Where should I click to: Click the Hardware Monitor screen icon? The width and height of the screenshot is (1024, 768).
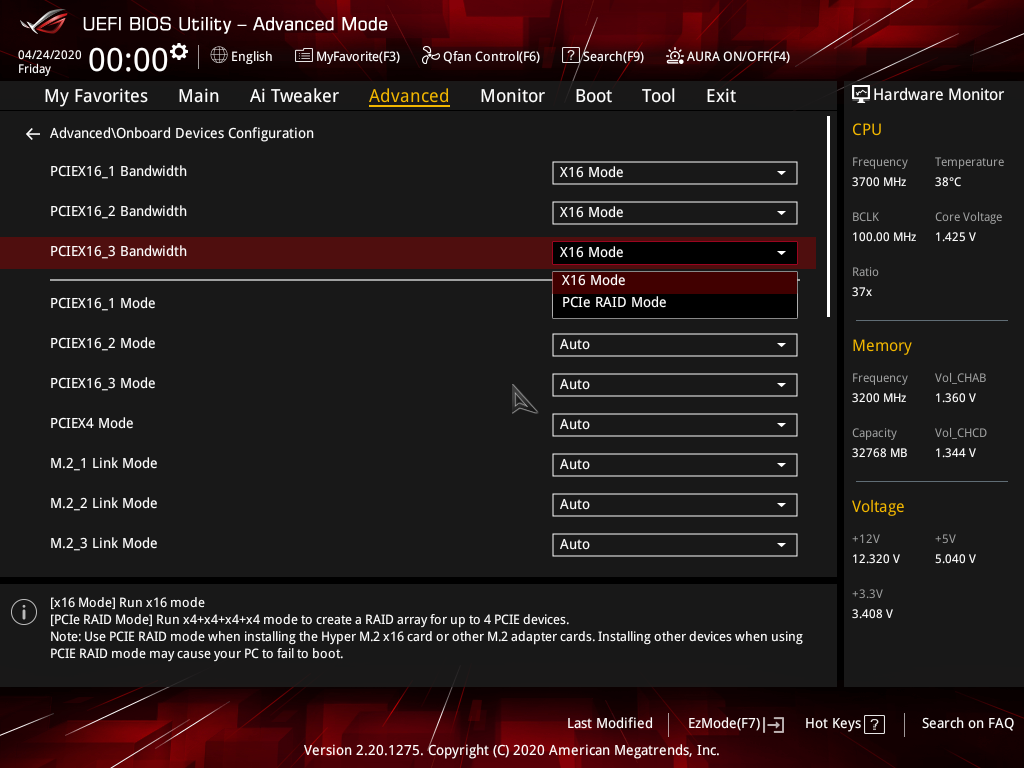tap(861, 95)
